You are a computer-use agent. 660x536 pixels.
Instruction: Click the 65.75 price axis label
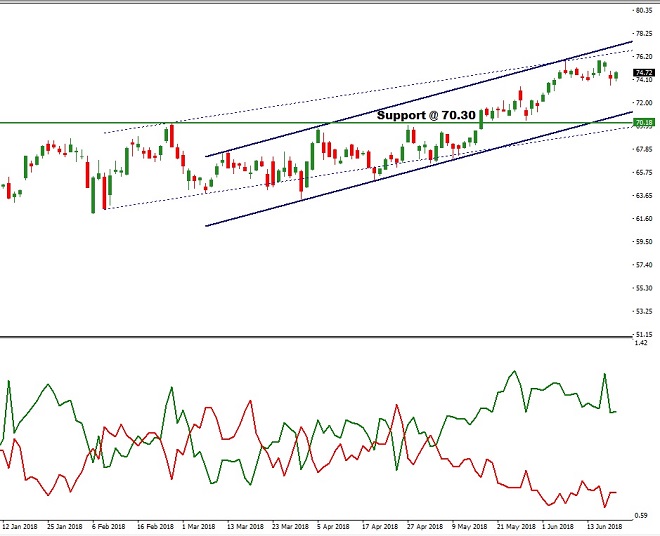click(644, 172)
